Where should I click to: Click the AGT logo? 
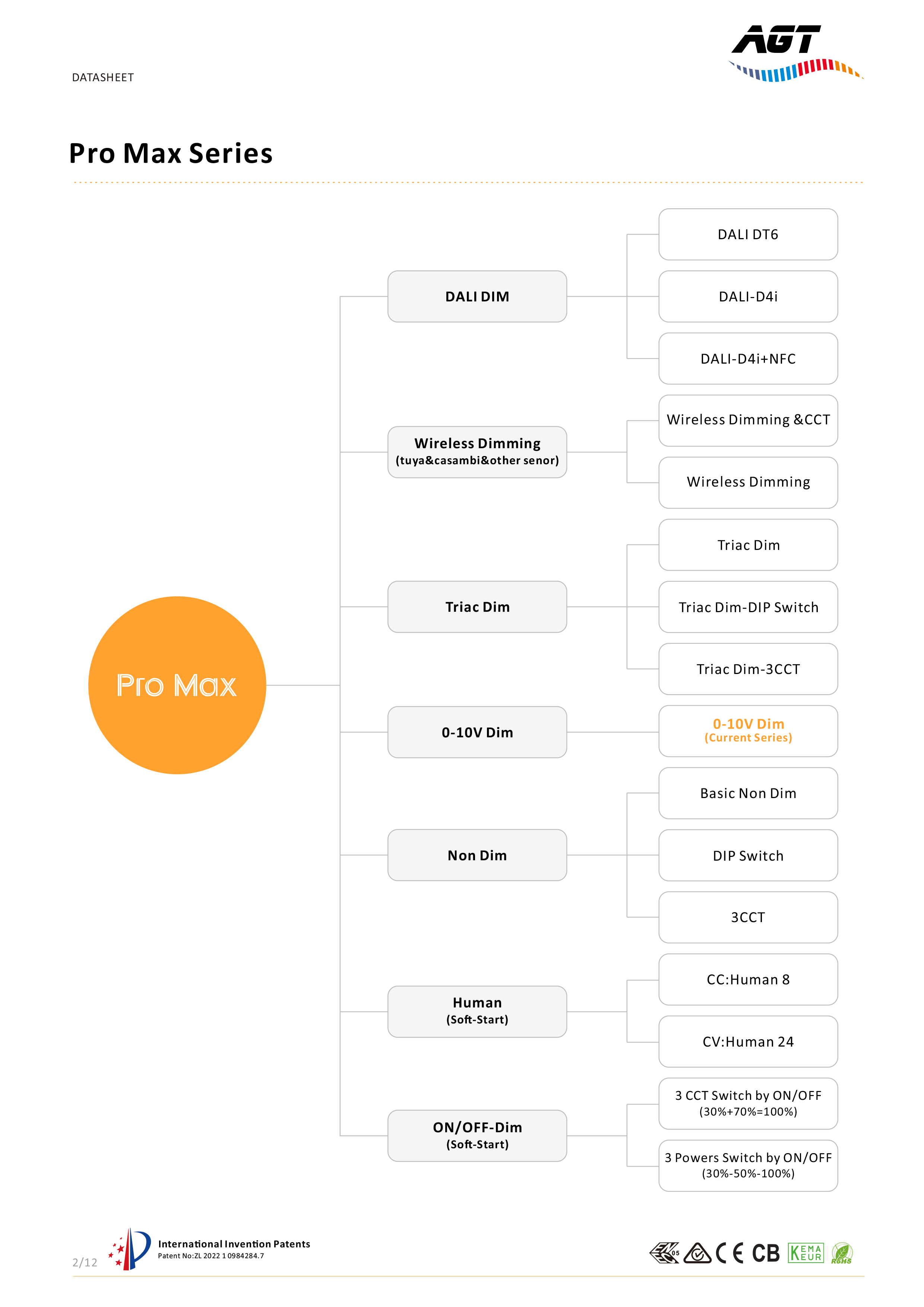tap(796, 53)
